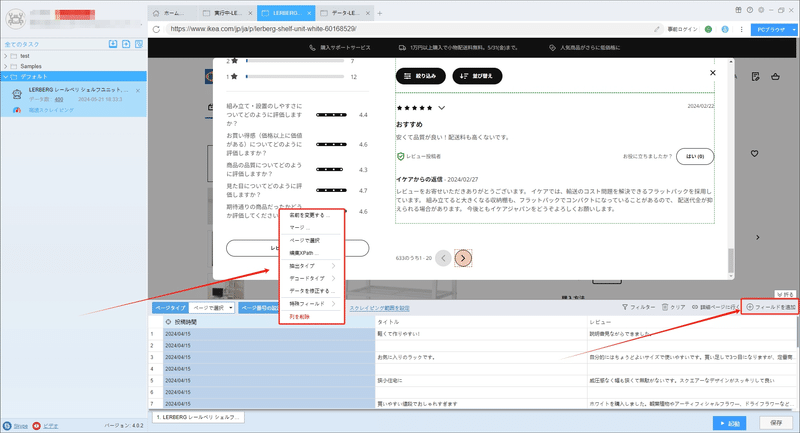
Task: Open ページで選択 page type dropdown
Action: (x=212, y=308)
